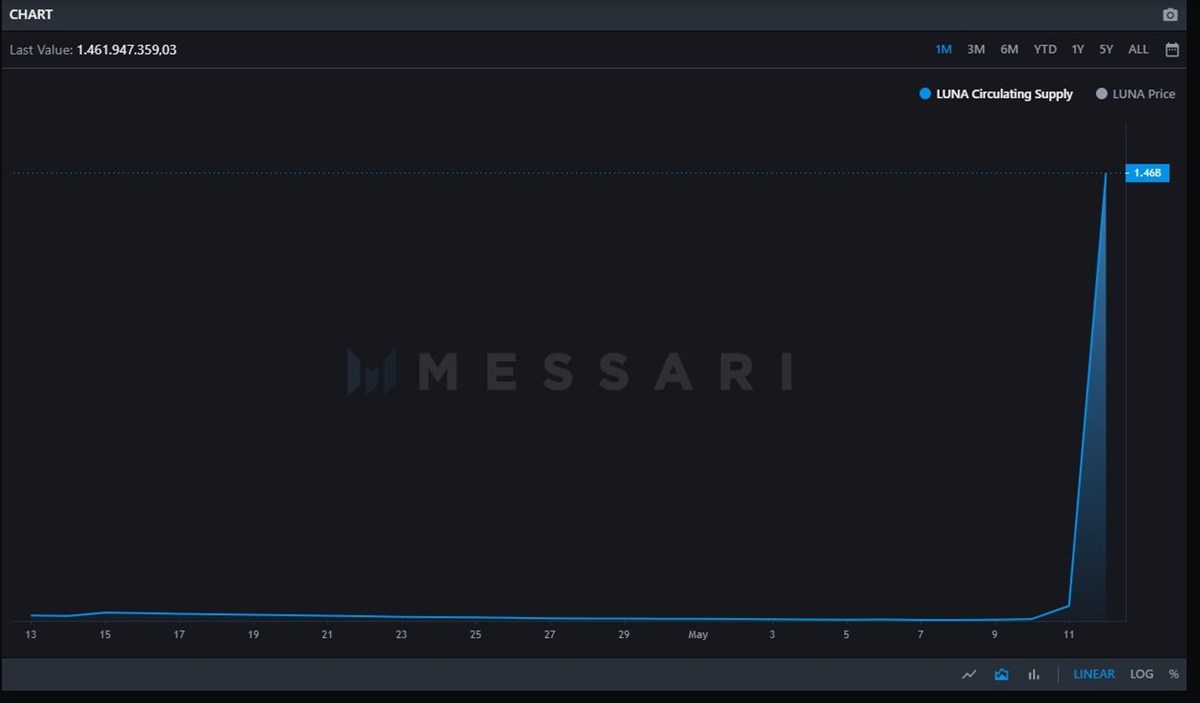This screenshot has height=703, width=1200.
Task: Select the 1Y time range
Action: click(x=1077, y=49)
